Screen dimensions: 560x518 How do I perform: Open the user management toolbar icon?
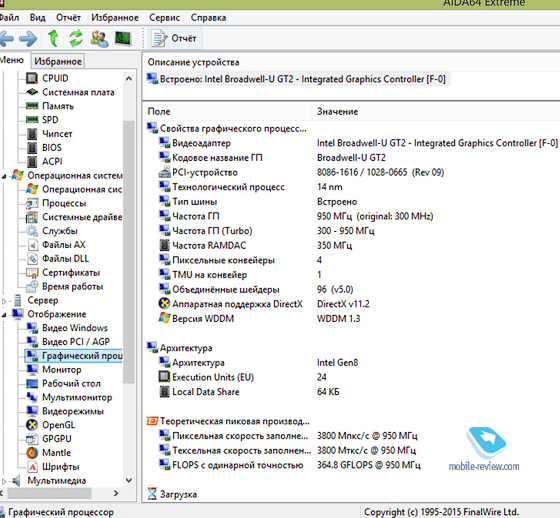pyautogui.click(x=99, y=38)
